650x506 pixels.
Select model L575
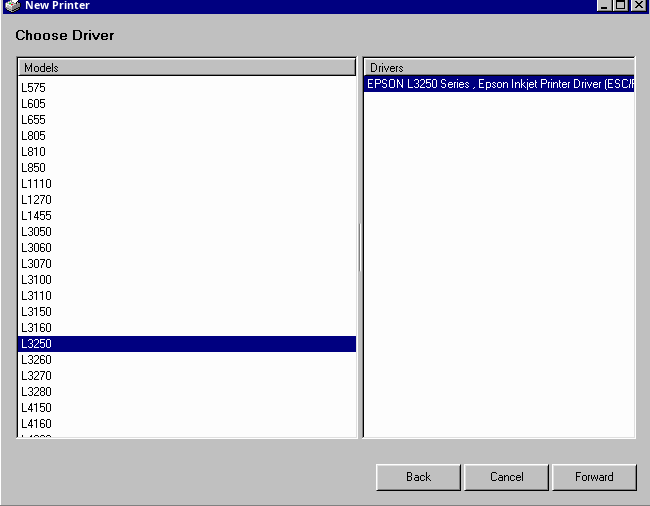[x=187, y=87]
